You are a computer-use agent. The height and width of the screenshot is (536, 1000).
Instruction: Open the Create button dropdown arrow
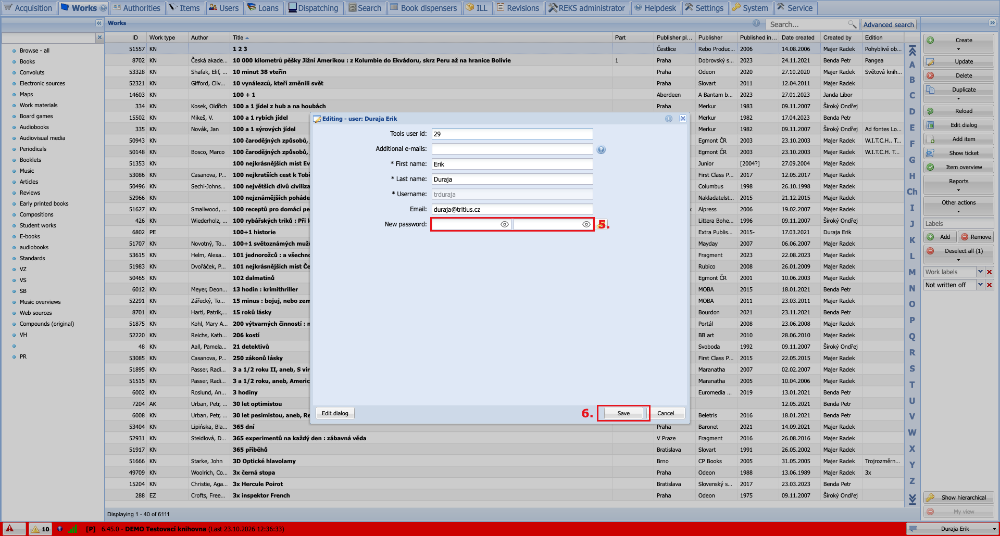click(959, 48)
